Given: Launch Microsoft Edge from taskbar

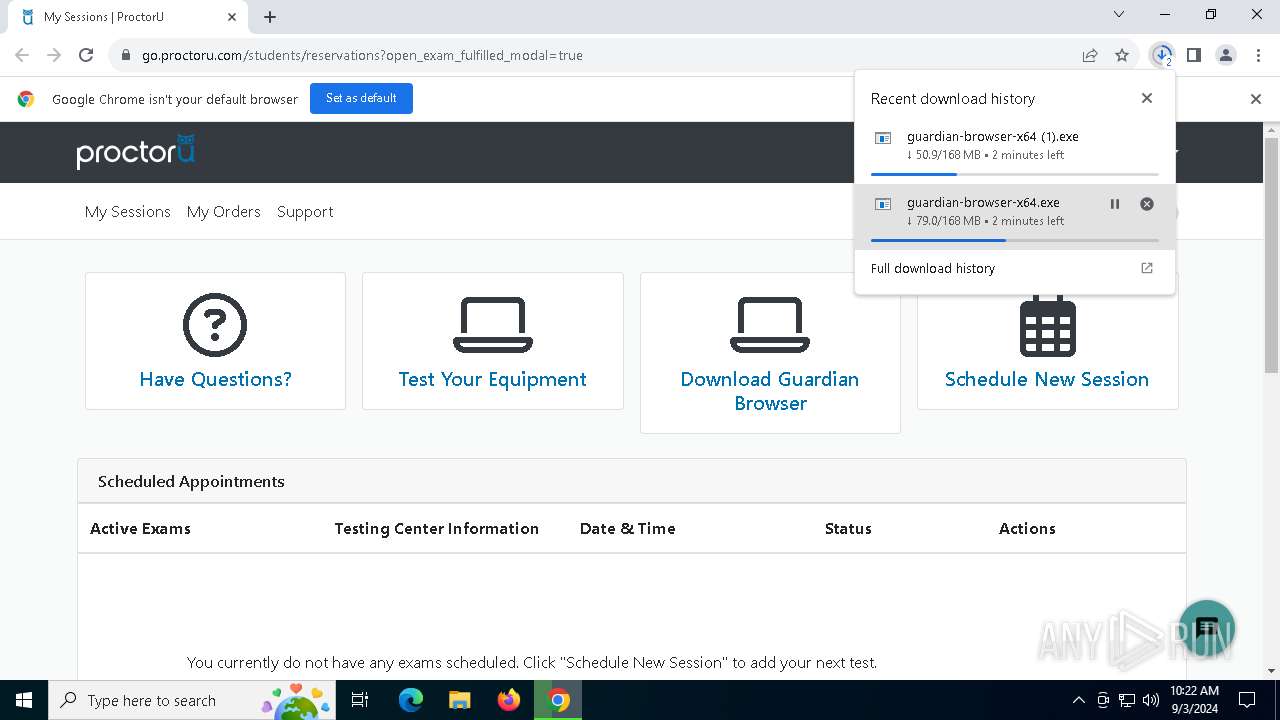Looking at the screenshot, I should [x=411, y=700].
